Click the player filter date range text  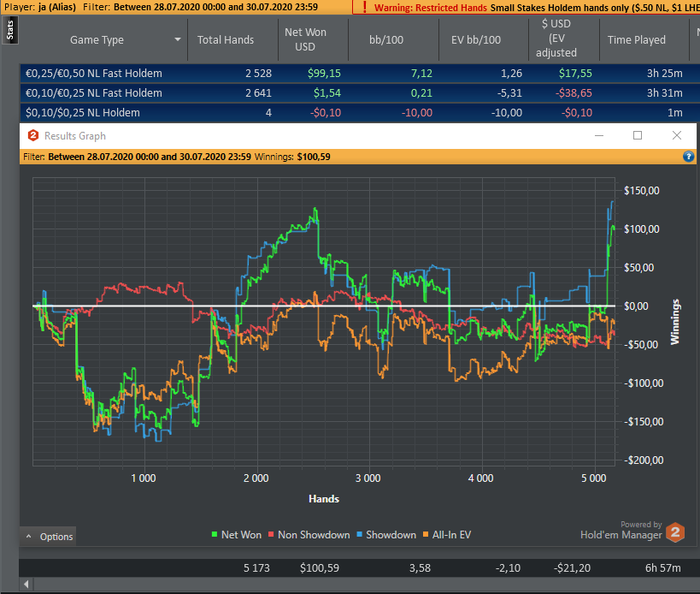point(216,7)
